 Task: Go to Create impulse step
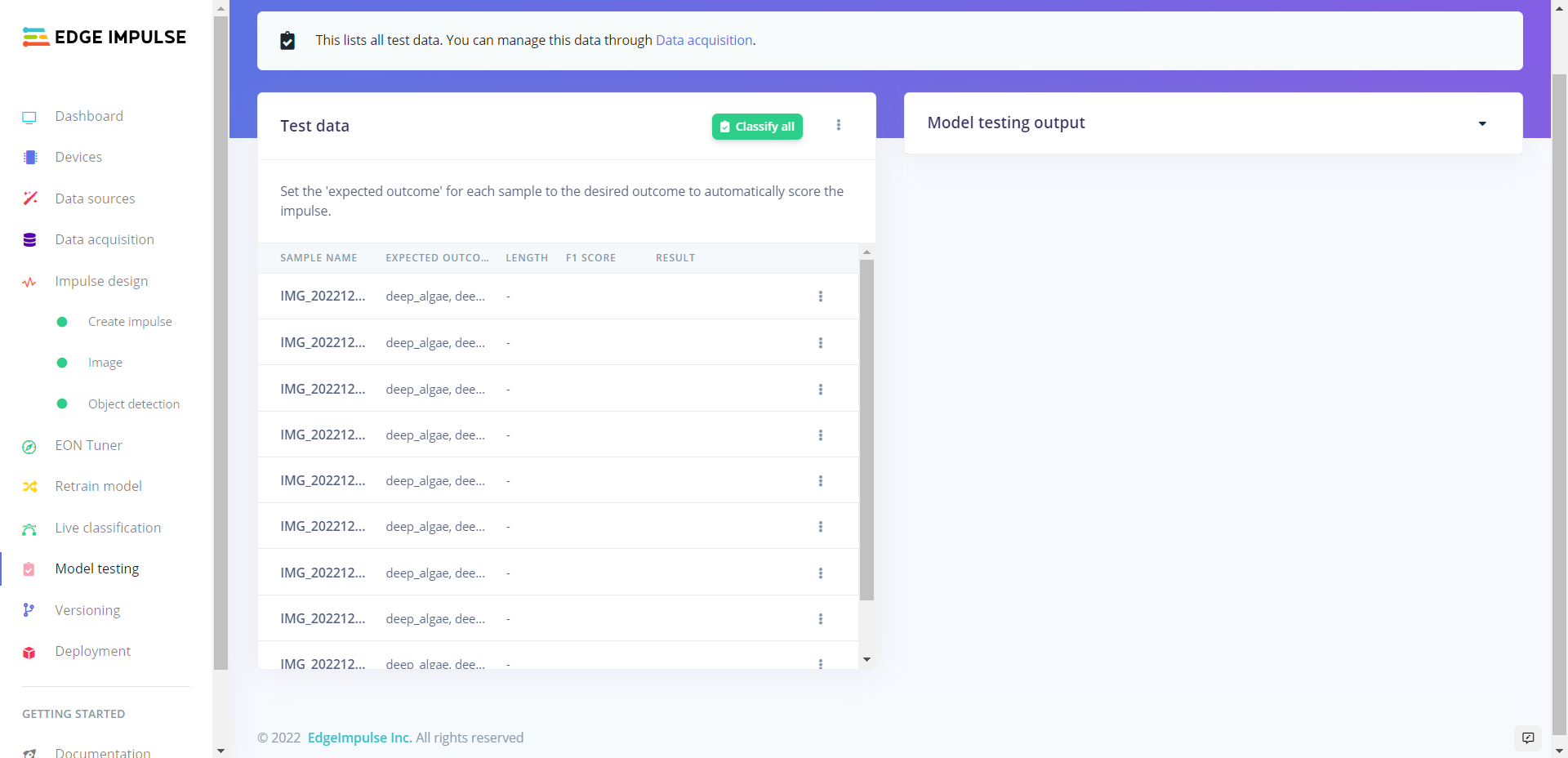pos(130,322)
